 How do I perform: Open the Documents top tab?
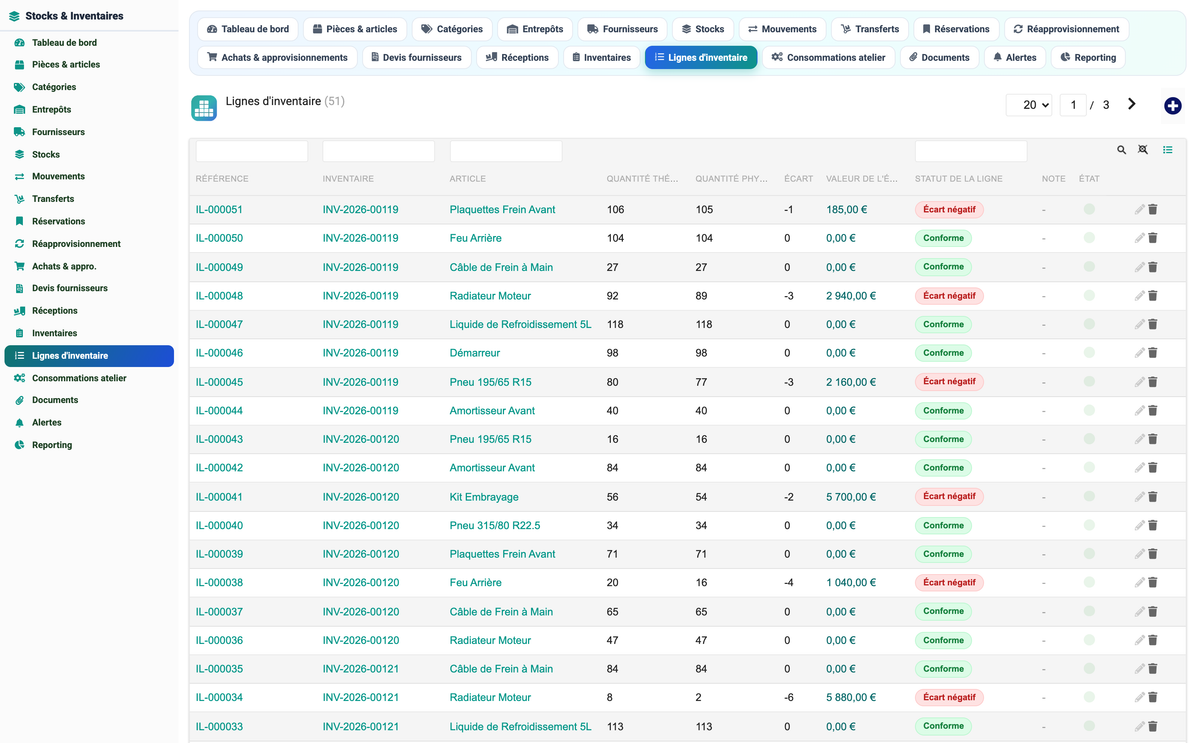click(x=939, y=58)
